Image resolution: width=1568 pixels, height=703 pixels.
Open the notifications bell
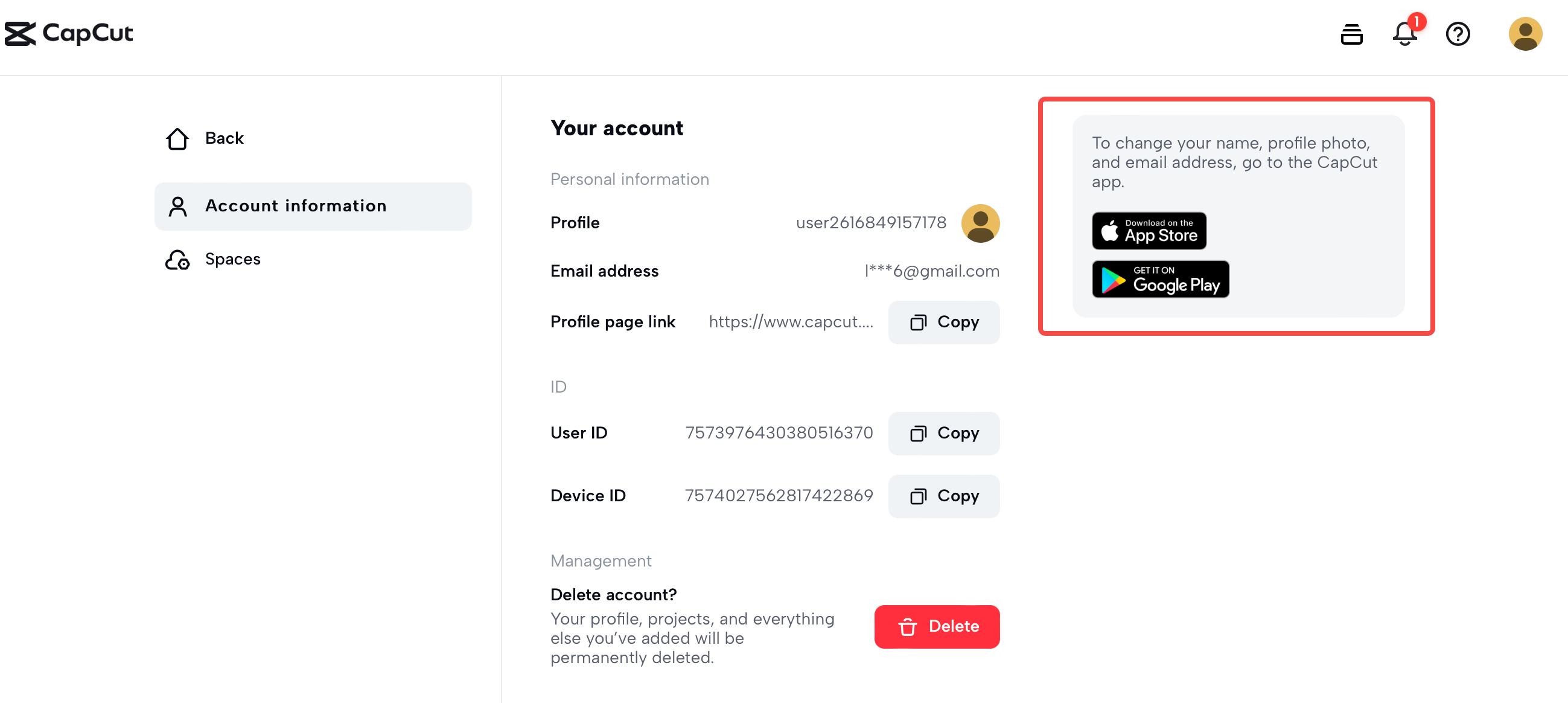pyautogui.click(x=1405, y=34)
